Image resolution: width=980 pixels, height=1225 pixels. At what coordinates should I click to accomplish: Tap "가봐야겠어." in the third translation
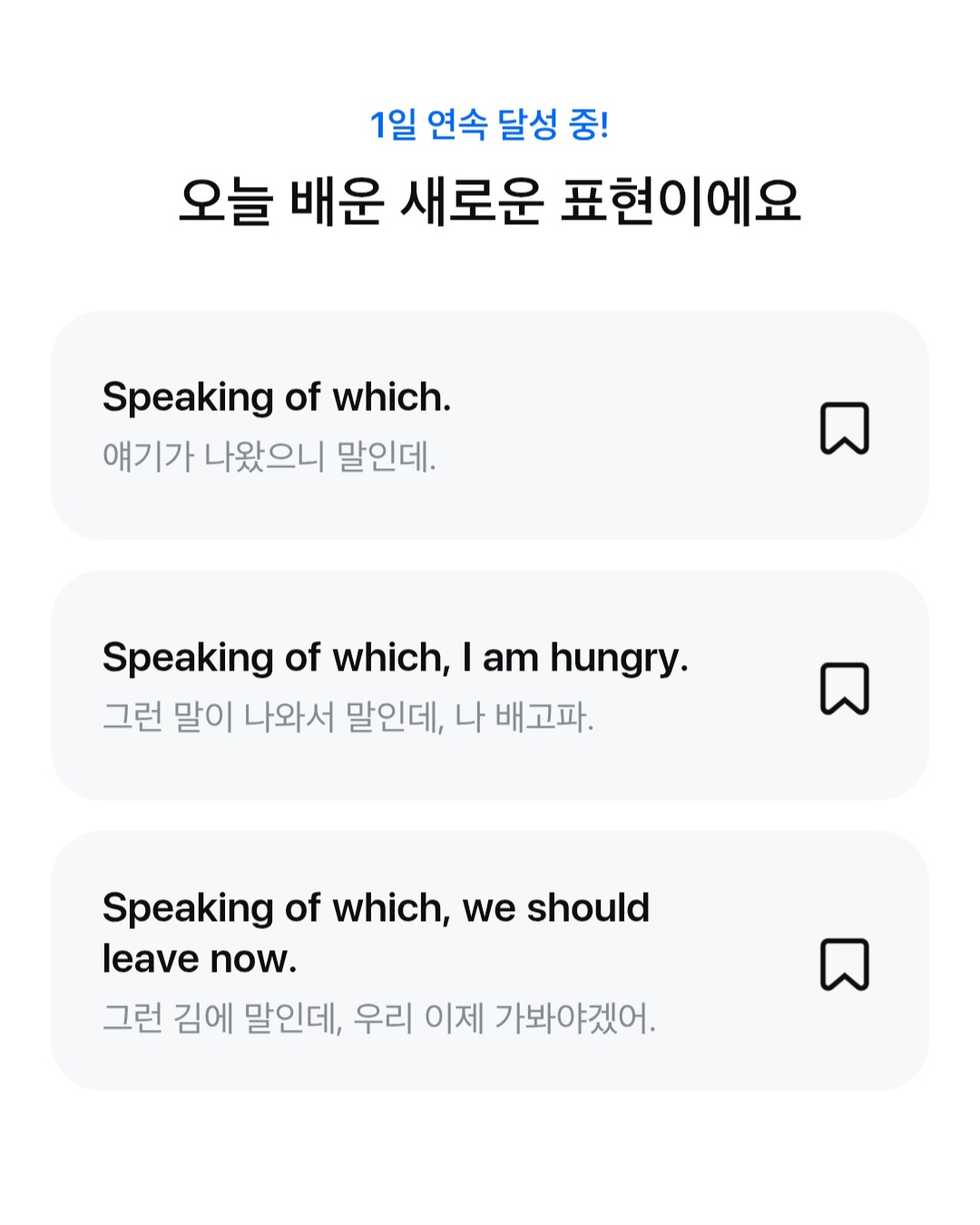tap(575, 1018)
